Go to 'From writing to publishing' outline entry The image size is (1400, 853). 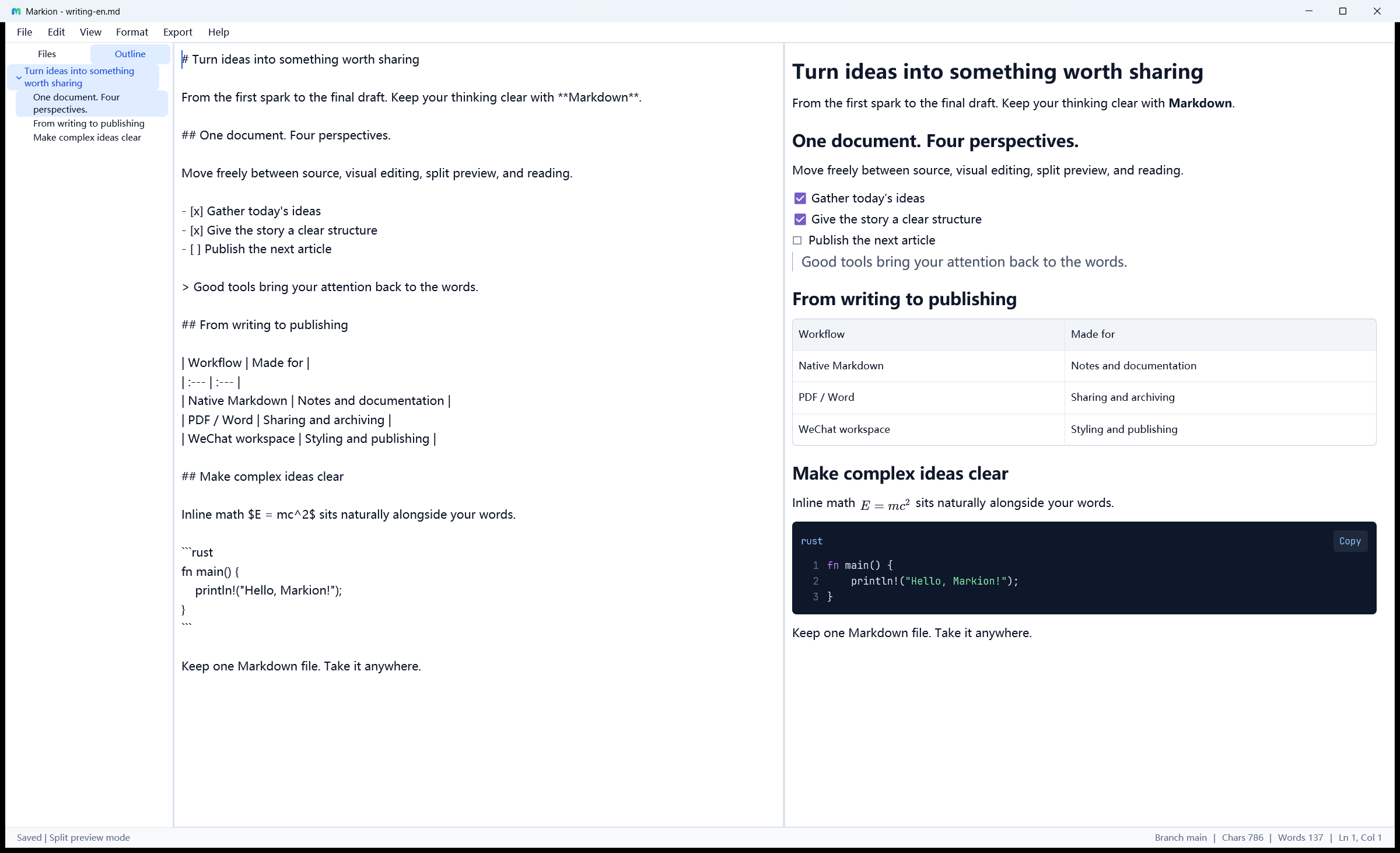pos(89,124)
